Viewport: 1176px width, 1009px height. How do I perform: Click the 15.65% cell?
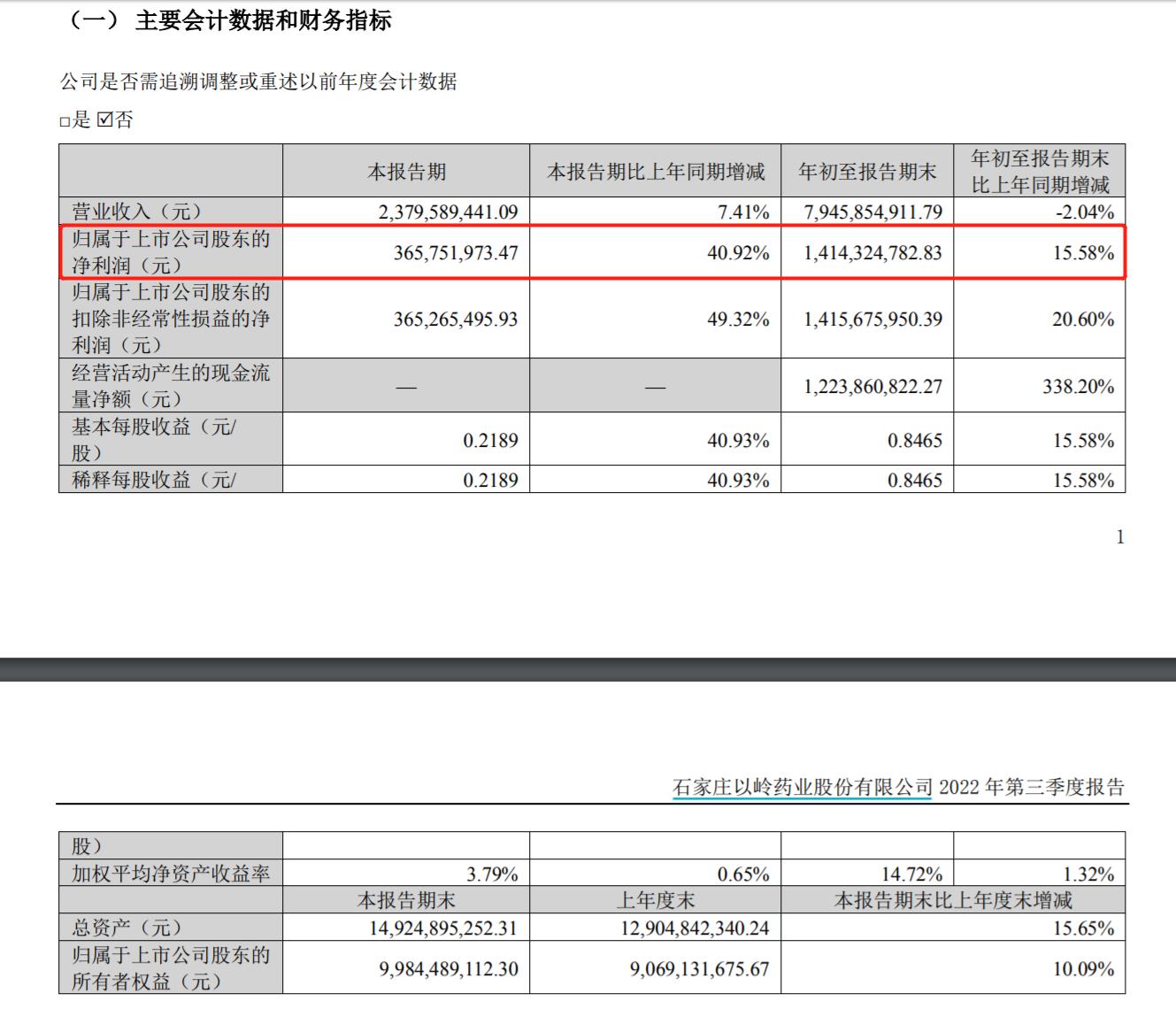(x=1083, y=928)
